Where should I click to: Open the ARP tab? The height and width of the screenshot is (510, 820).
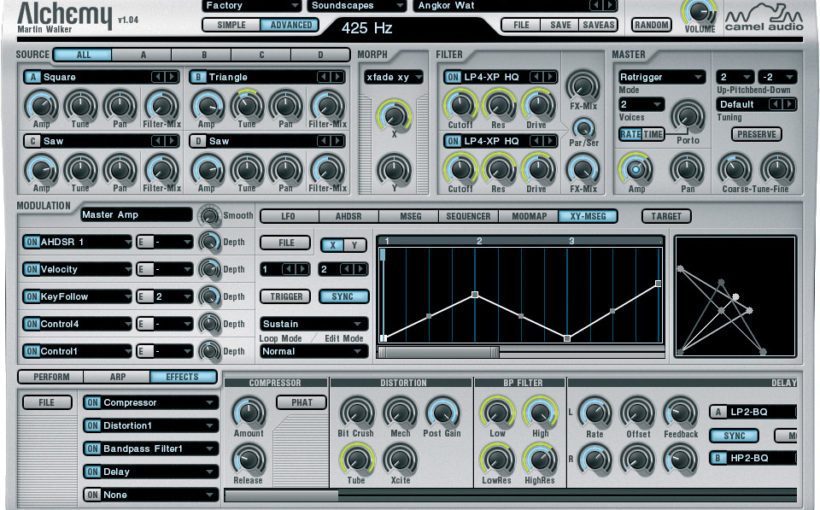pyautogui.click(x=117, y=377)
